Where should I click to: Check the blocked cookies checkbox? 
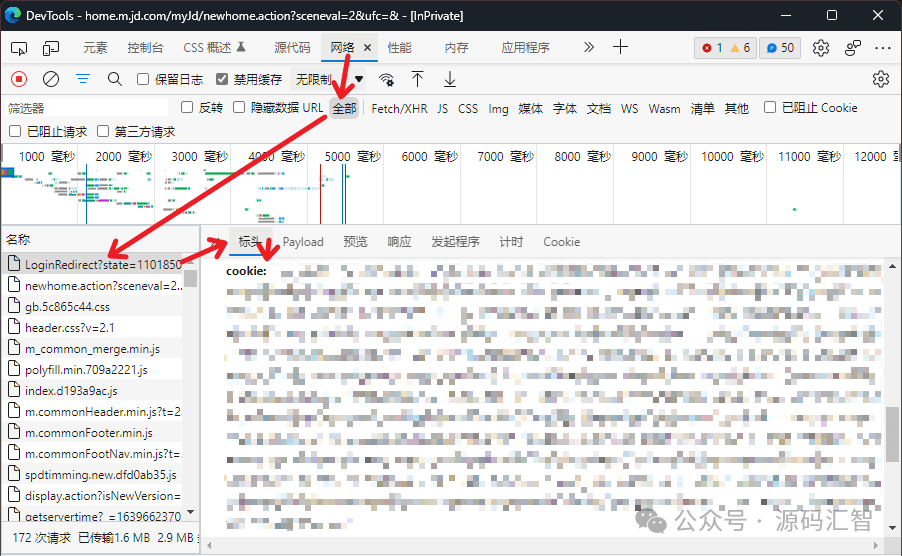coord(770,107)
